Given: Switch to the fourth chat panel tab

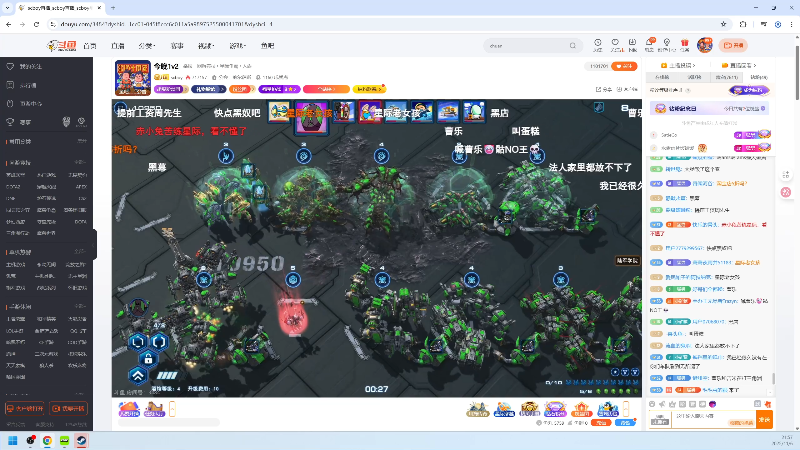Looking at the screenshot, I should tap(759, 77).
